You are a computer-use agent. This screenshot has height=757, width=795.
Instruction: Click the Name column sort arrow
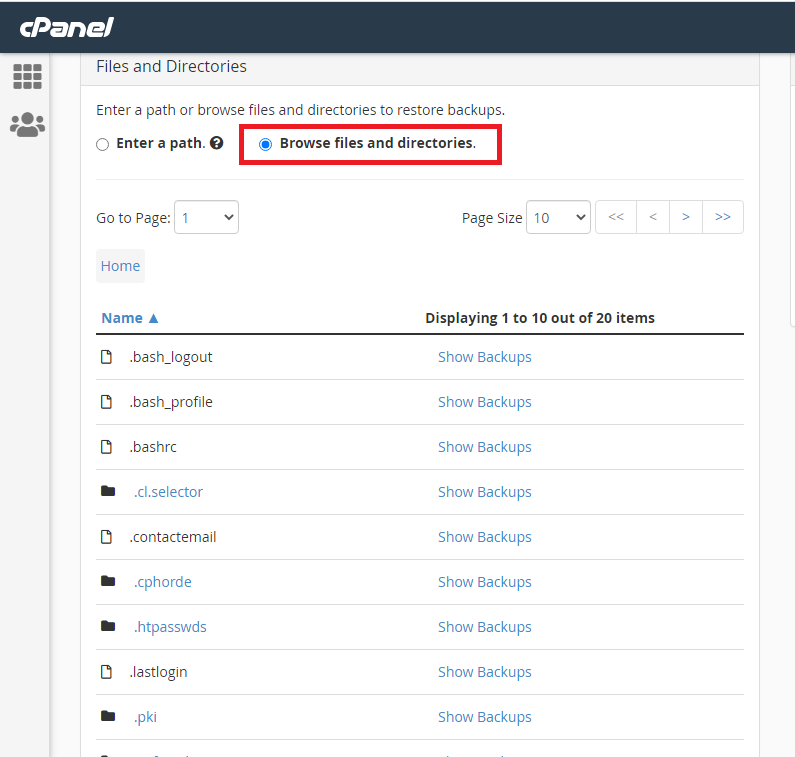(x=154, y=318)
